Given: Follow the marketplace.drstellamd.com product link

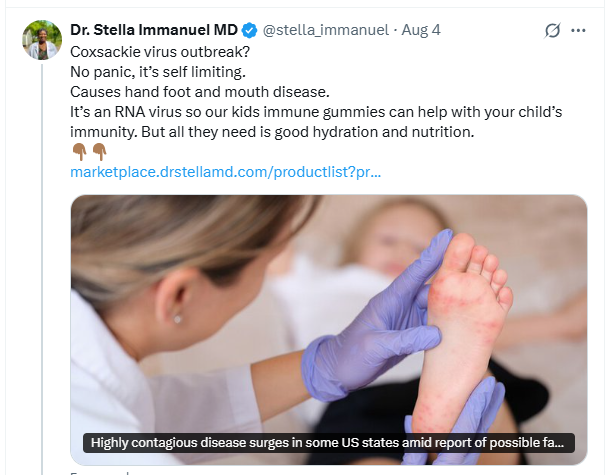Looking at the screenshot, I should [x=225, y=172].
